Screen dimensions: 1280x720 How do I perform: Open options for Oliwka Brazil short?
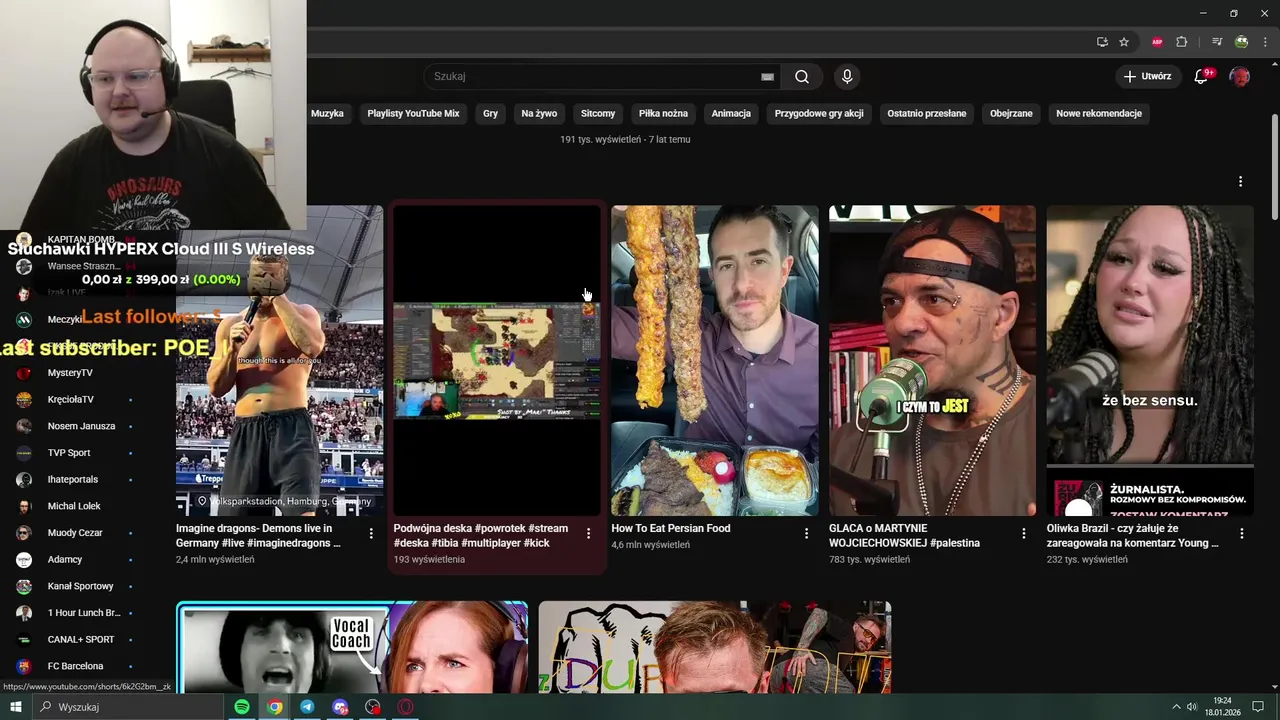point(1241,534)
